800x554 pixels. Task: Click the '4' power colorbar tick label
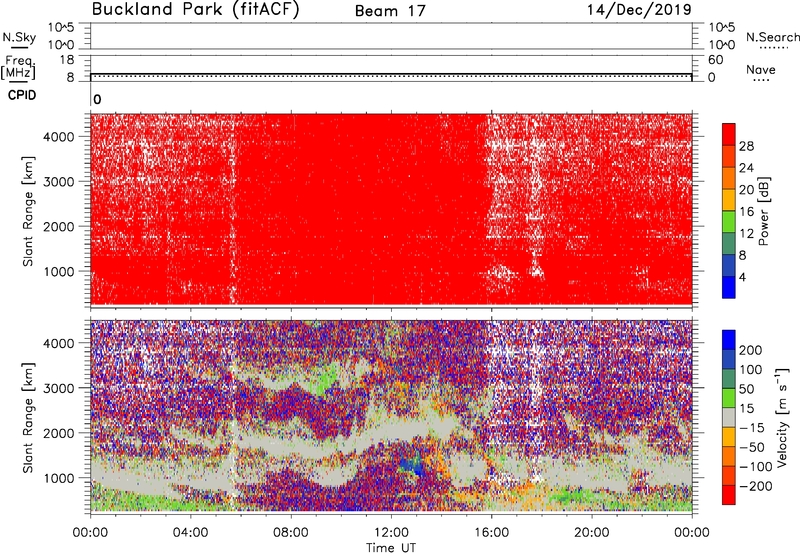click(742, 277)
